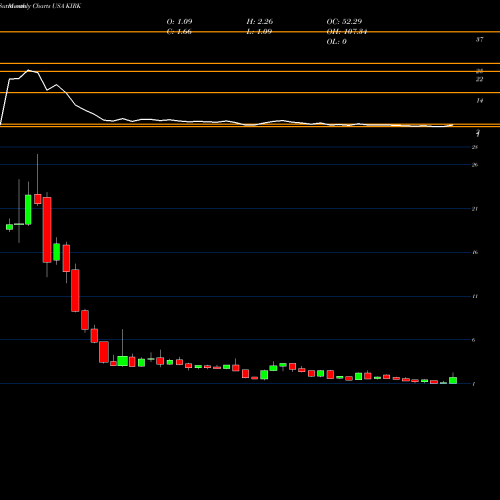Click the price axis label '26'
Screen dimensions: 500x500
[475, 165]
